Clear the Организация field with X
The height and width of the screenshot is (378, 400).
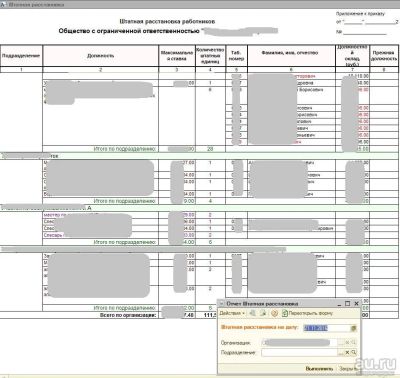347,342
